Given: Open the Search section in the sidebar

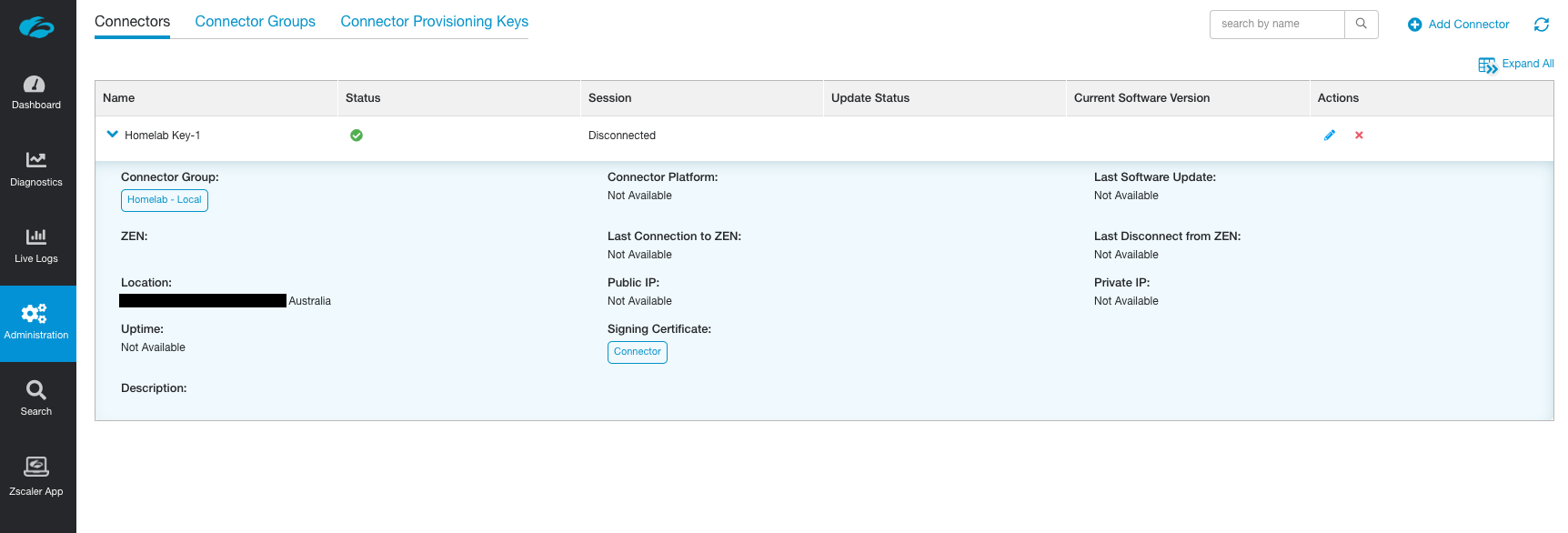Looking at the screenshot, I should [36, 398].
